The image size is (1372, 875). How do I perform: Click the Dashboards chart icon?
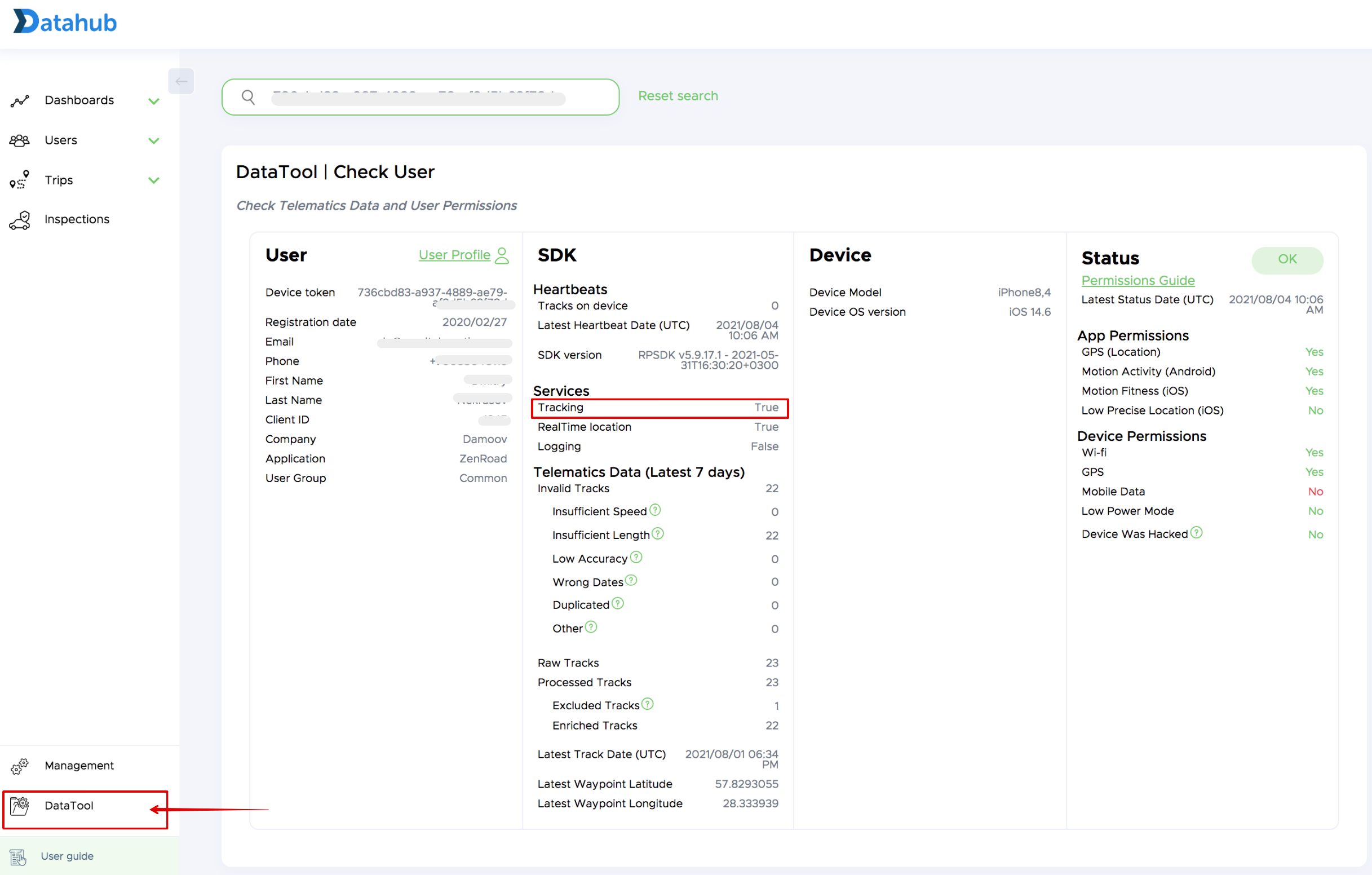pos(19,101)
